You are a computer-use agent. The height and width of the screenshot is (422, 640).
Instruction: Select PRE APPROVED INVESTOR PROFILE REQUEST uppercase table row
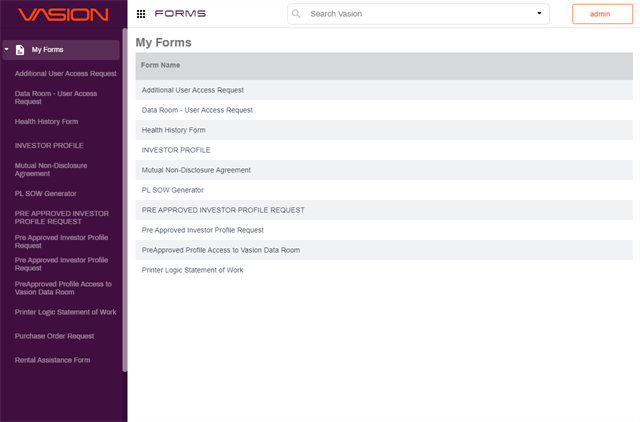coord(384,210)
